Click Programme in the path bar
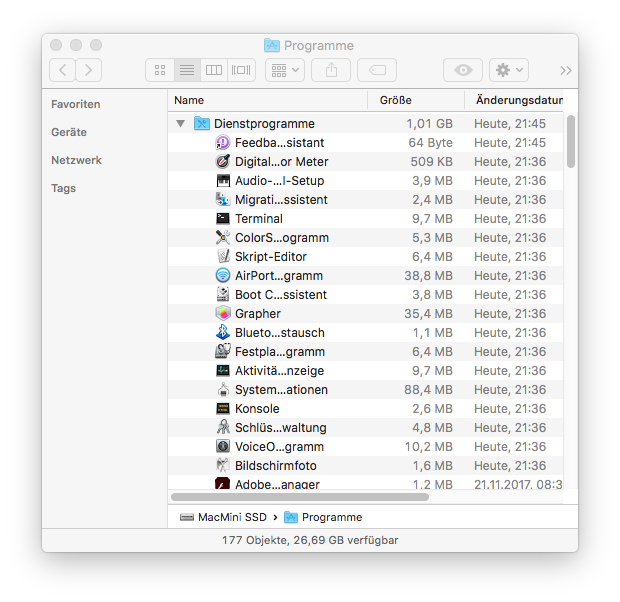This screenshot has width=620, height=602. (323, 517)
